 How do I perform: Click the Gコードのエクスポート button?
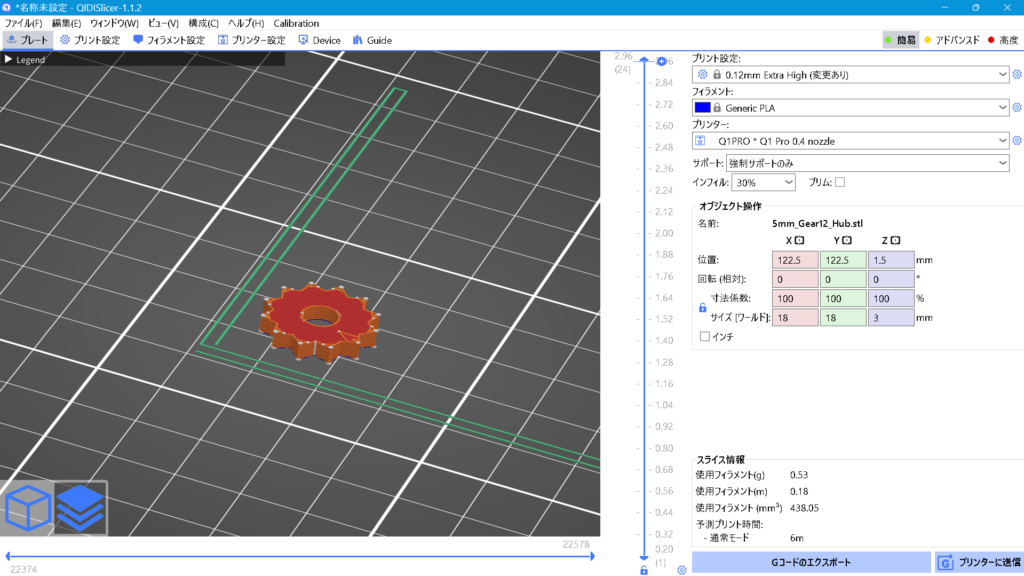[812, 562]
